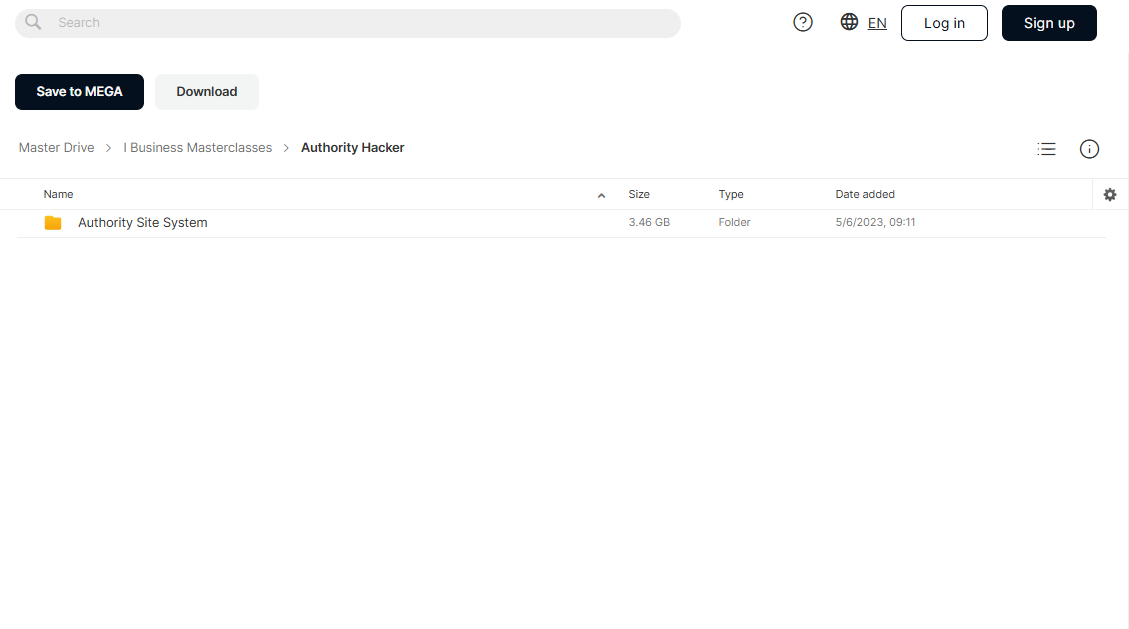The width and height of the screenshot is (1129, 629).
Task: Click the search magnifier icon
Action: (x=33, y=22)
